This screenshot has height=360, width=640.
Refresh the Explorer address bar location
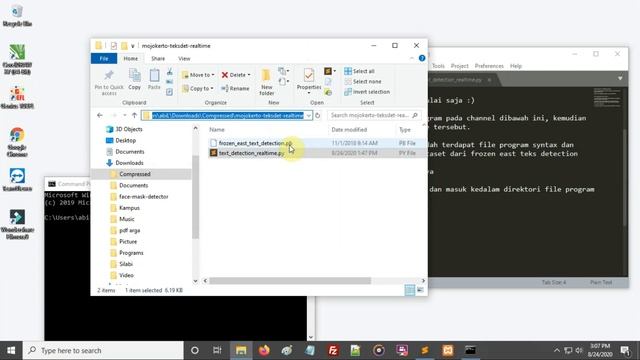click(x=318, y=116)
